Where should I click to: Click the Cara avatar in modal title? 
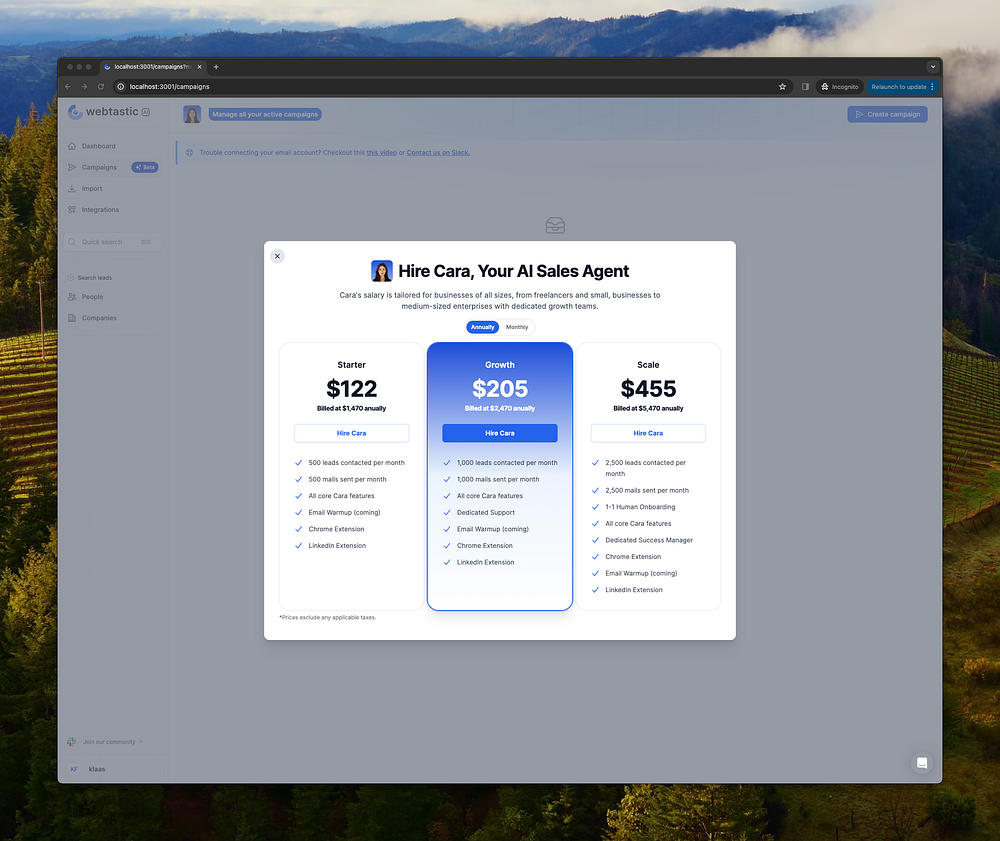382,271
